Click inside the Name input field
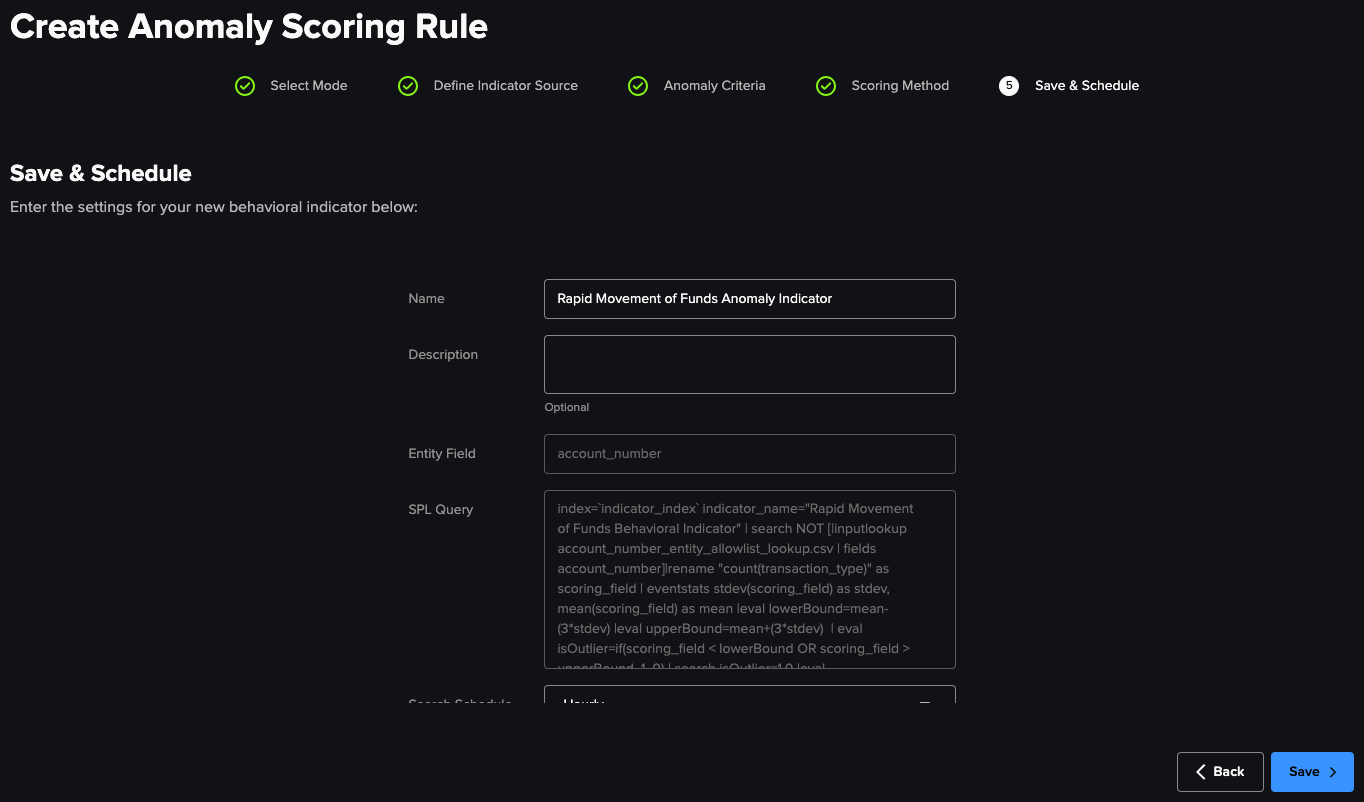The image size is (1364, 802). [x=750, y=298]
